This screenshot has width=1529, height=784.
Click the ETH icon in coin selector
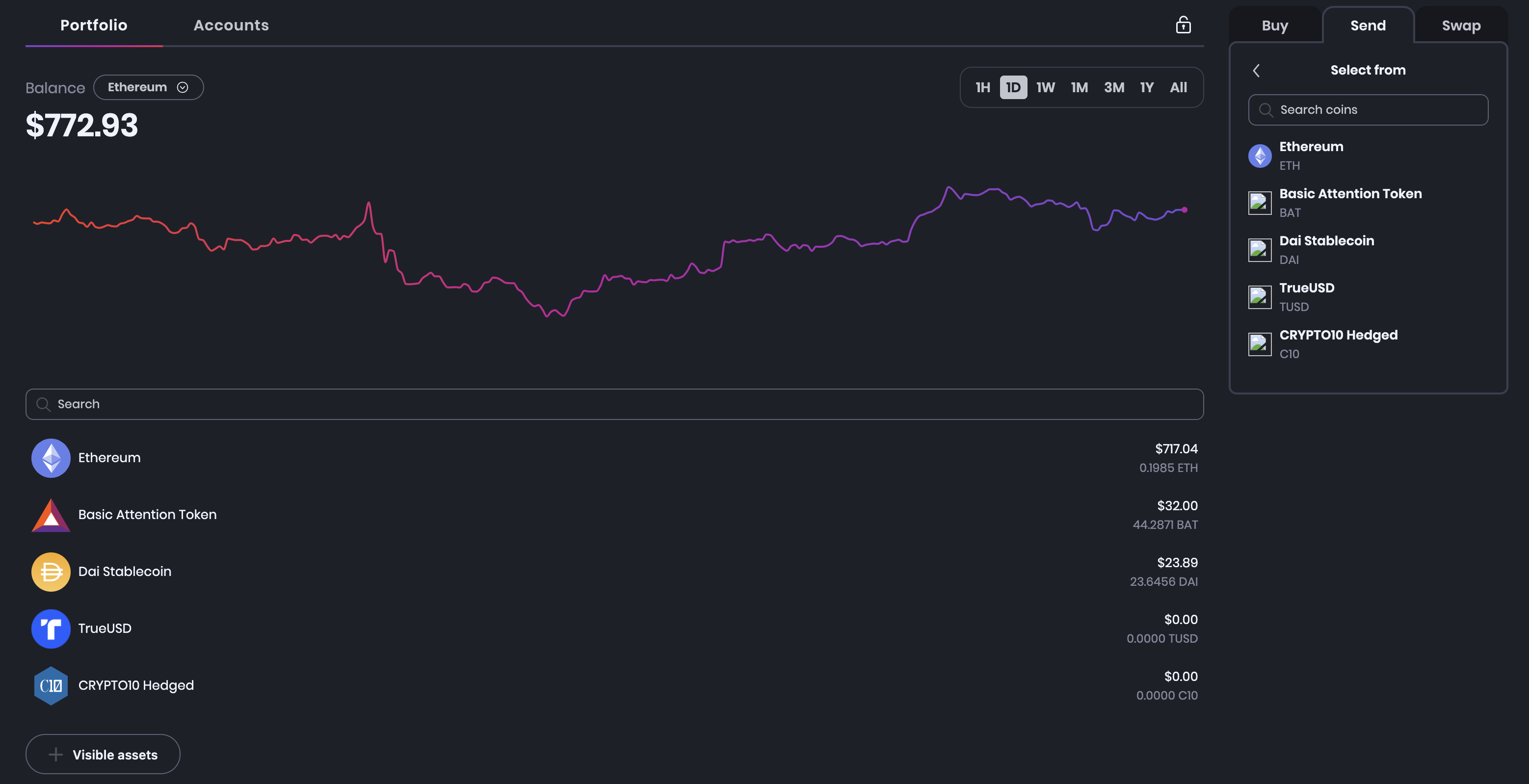(1260, 156)
